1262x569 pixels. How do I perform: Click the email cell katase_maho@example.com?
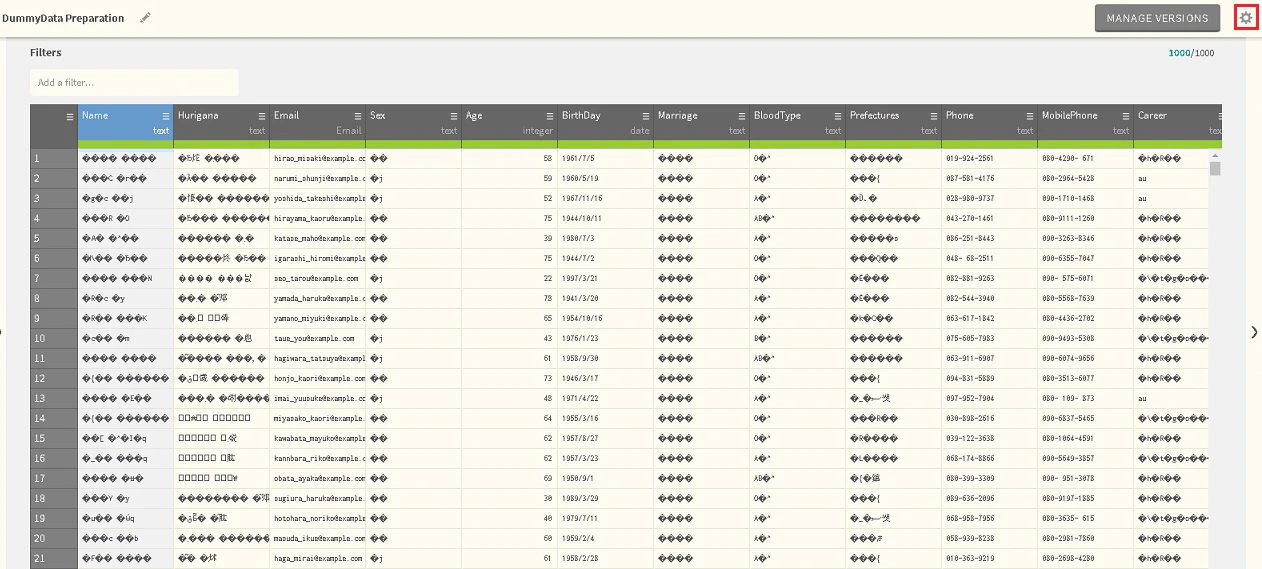318,239
